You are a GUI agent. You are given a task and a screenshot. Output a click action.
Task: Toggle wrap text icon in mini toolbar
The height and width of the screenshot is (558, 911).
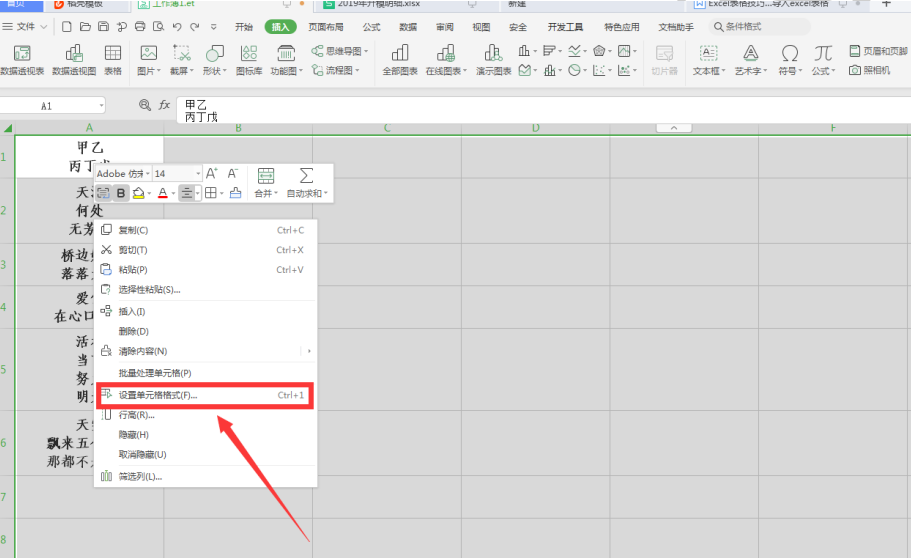(x=103, y=193)
